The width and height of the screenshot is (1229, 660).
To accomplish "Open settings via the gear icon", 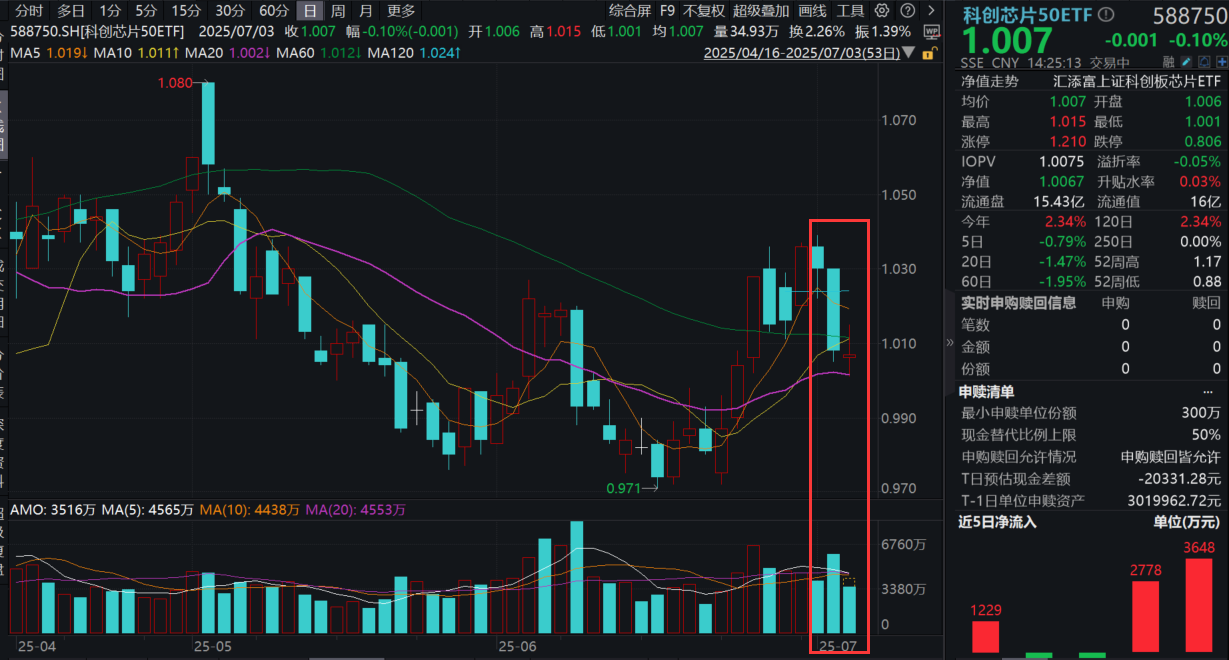I will click(882, 10).
